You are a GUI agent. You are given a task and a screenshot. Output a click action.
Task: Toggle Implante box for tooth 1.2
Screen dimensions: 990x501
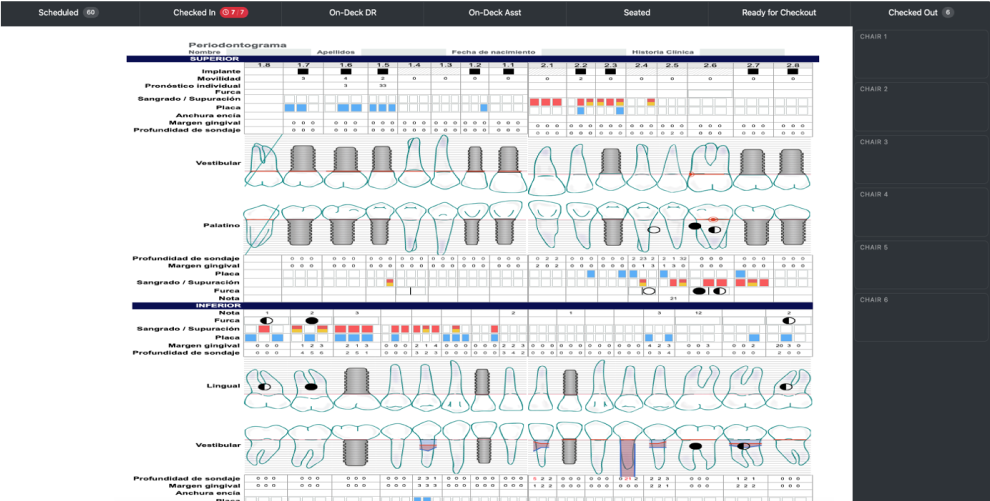475,72
